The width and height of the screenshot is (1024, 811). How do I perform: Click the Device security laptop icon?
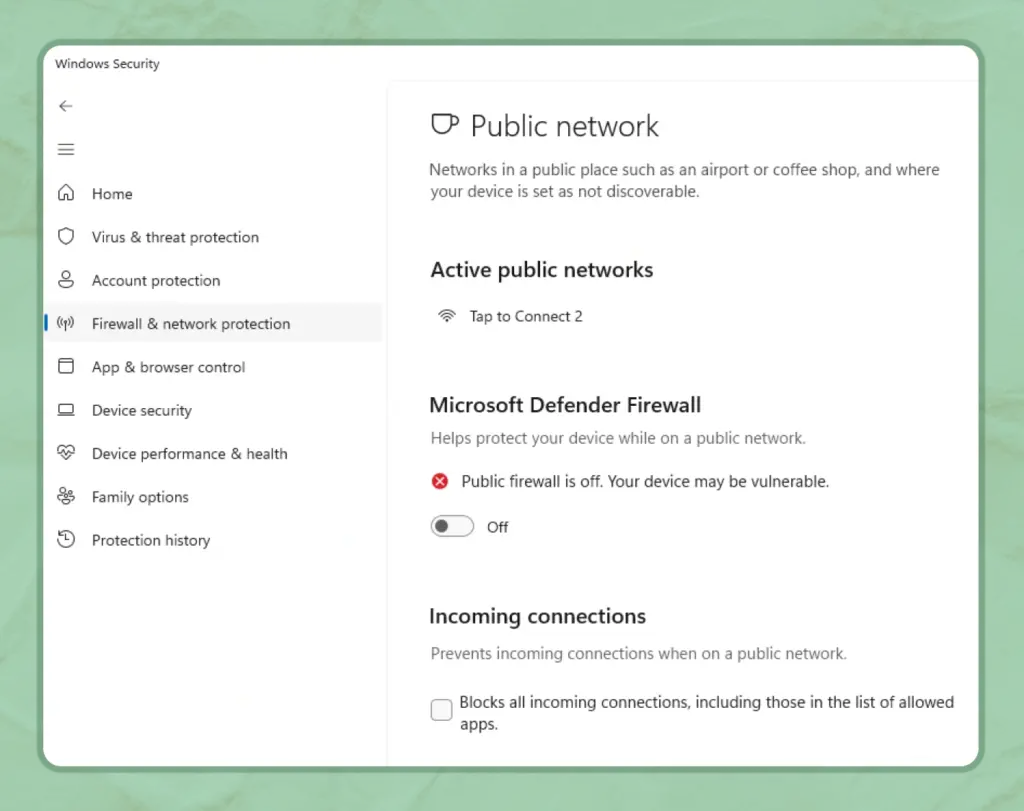point(66,409)
